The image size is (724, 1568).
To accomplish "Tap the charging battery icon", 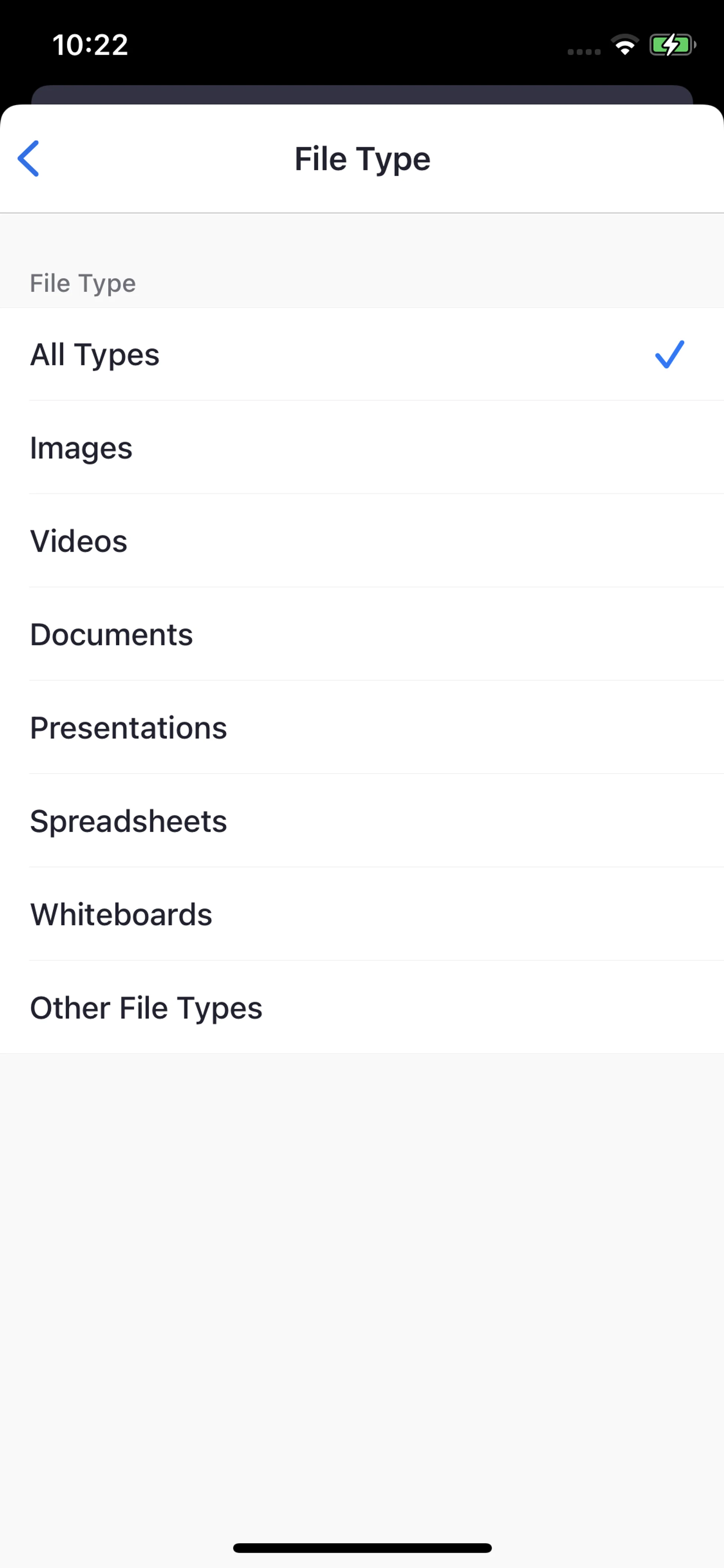I will click(x=672, y=45).
